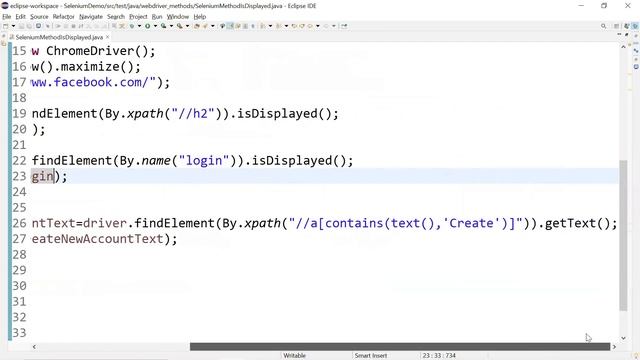Image resolution: width=640 pixels, height=360 pixels.
Task: Click the horizontal scrollbar right arrow
Action: pos(614,347)
